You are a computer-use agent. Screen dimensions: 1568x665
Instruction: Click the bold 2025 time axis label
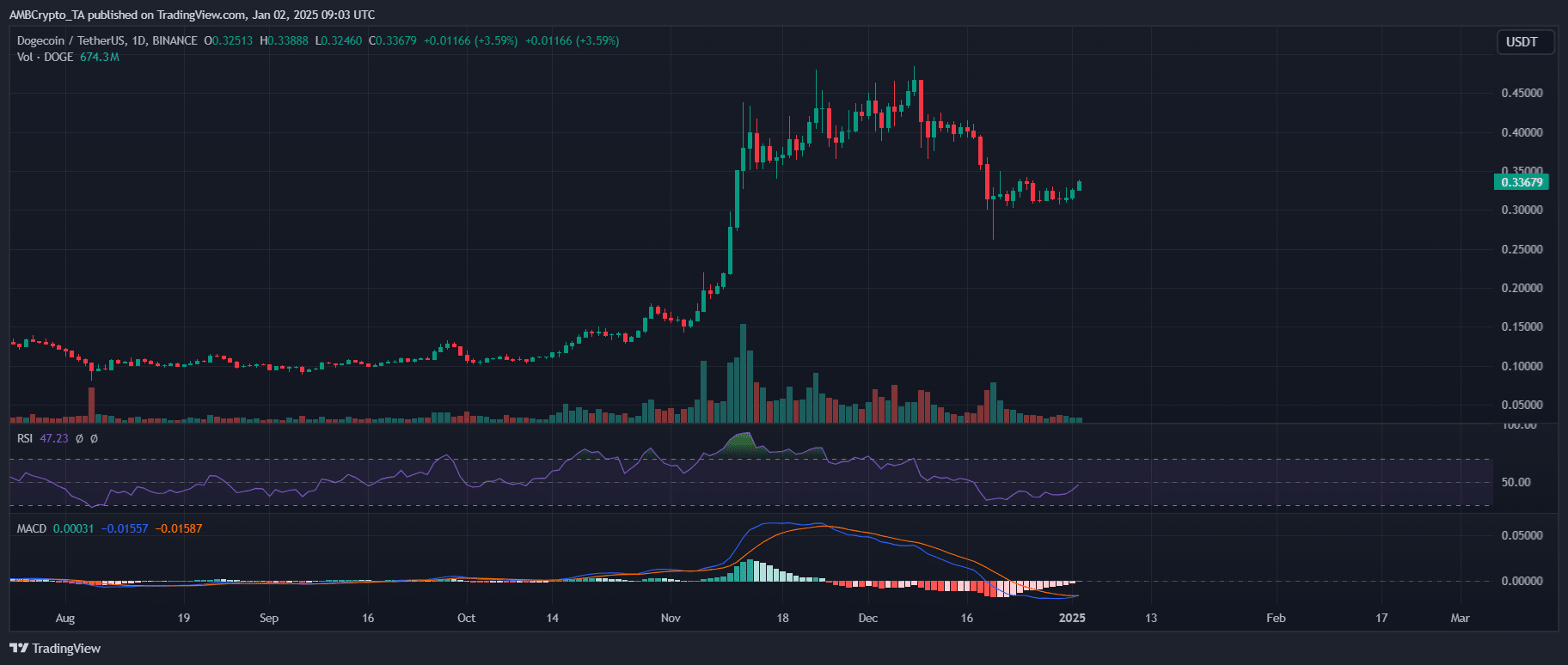pos(1072,618)
